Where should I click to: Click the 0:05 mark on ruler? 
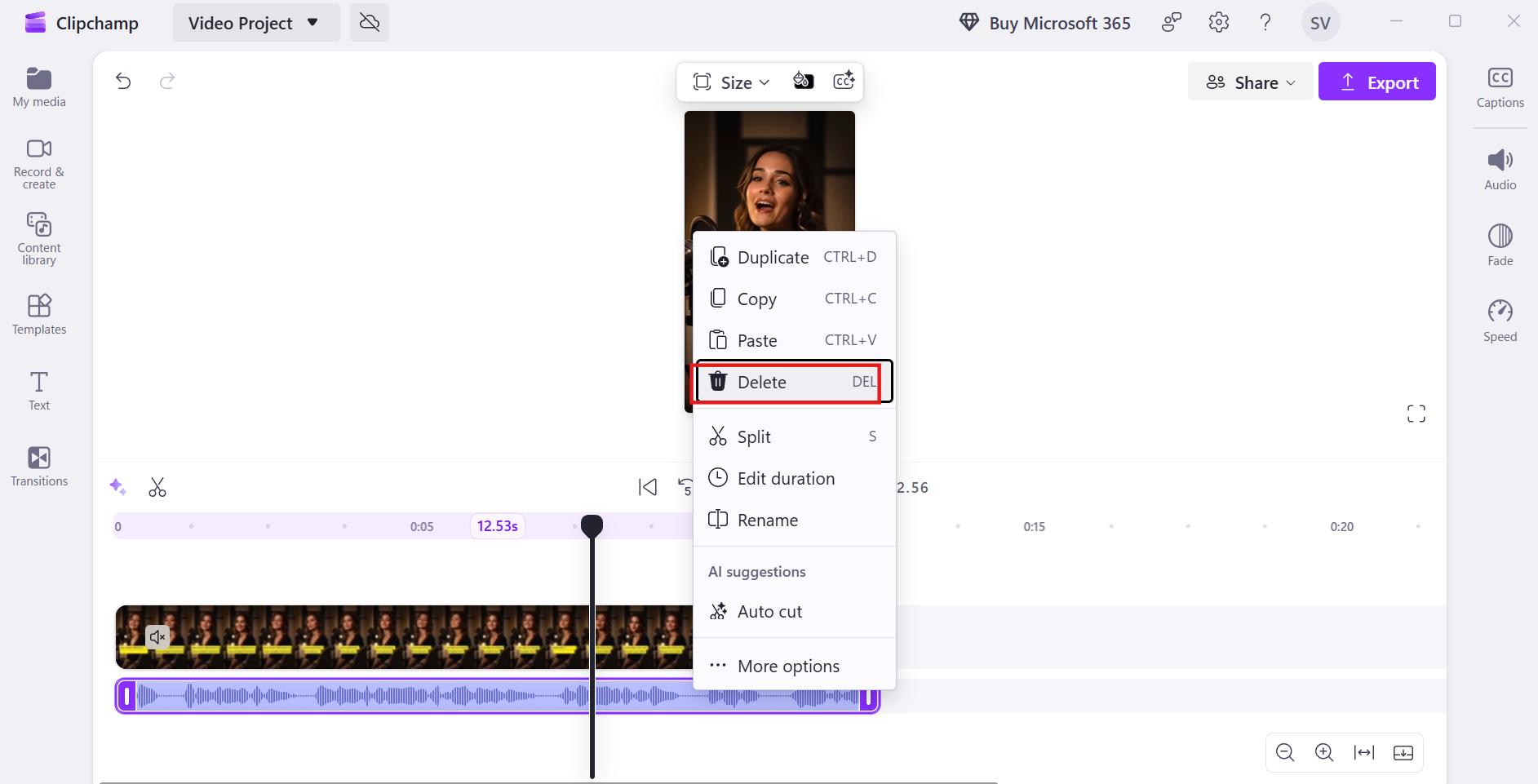coord(422,527)
